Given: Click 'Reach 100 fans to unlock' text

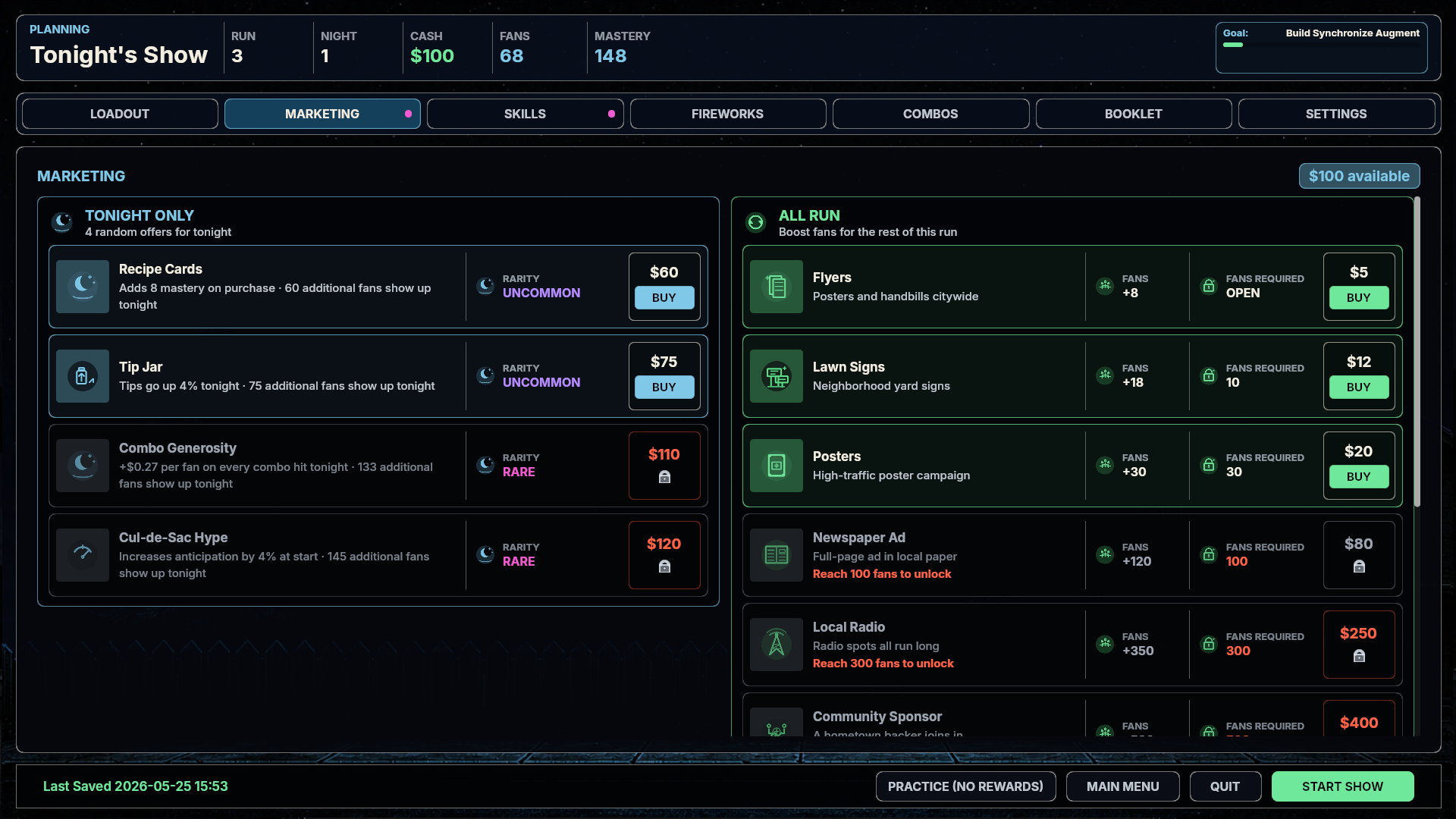Looking at the screenshot, I should pos(882,574).
